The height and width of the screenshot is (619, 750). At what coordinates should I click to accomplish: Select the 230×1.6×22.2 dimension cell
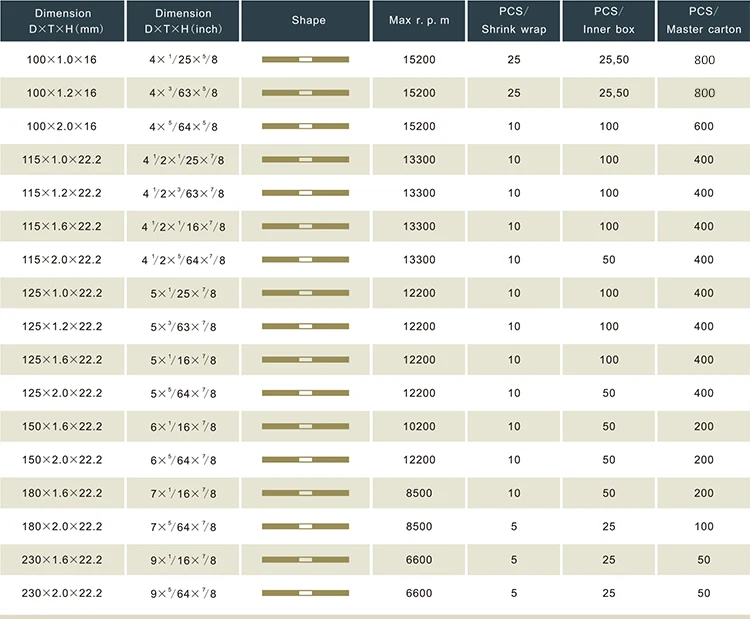(62, 560)
